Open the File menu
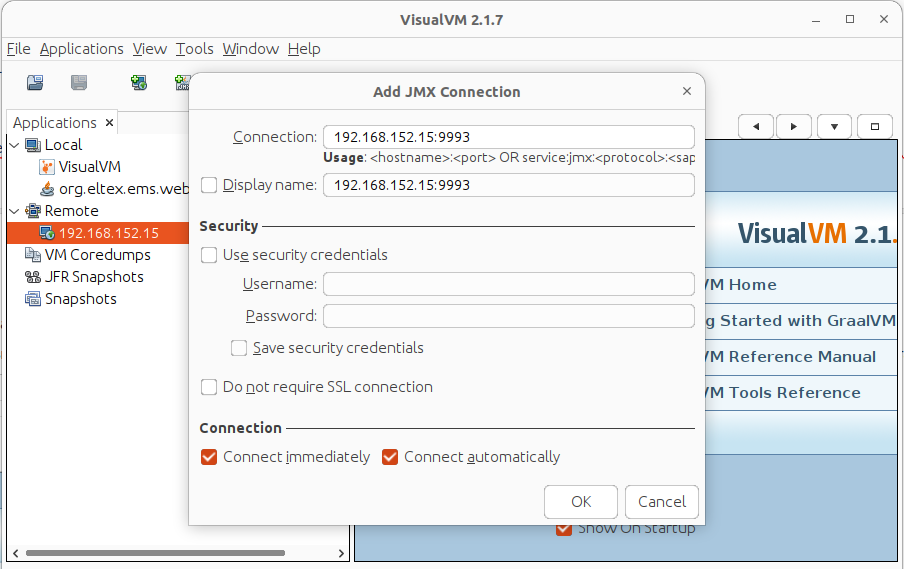 [18, 49]
